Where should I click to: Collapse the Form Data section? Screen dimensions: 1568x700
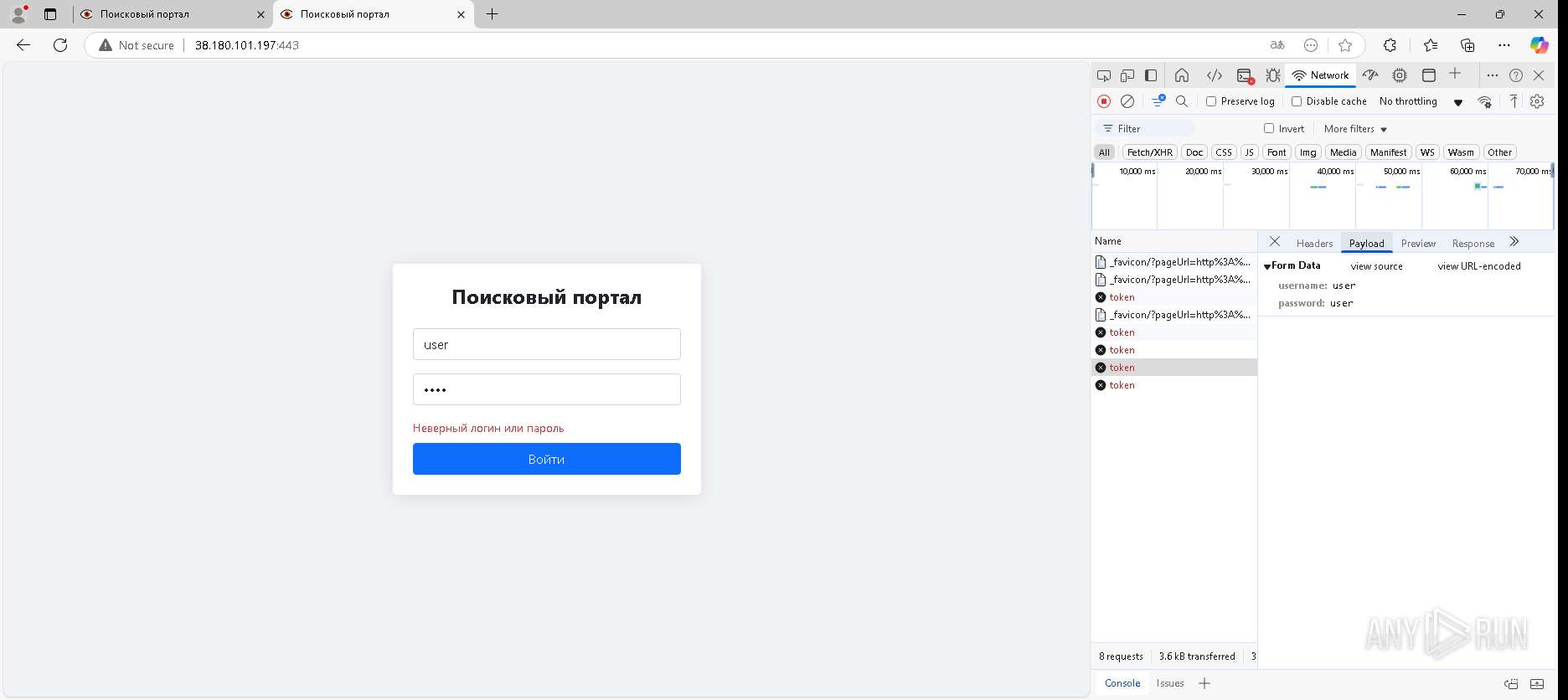(x=1267, y=266)
